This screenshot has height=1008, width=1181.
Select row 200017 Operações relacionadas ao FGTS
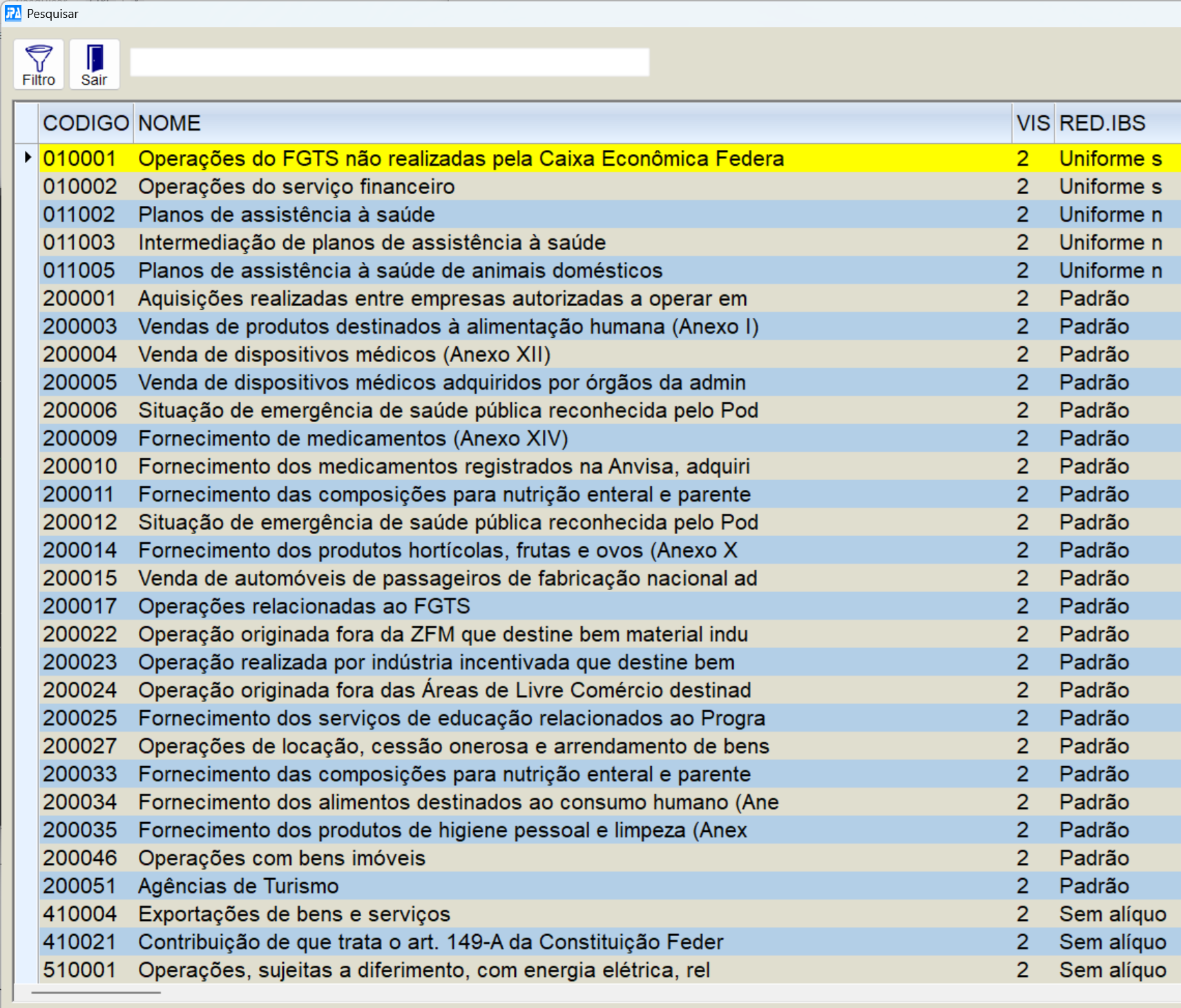tap(304, 607)
